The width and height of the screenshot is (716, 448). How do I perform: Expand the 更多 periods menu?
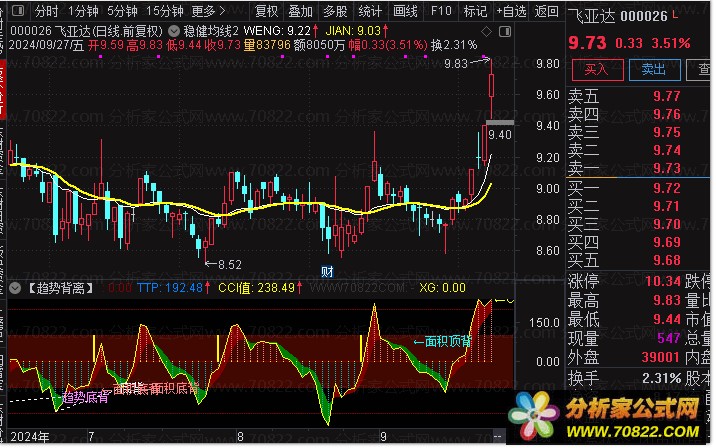[209, 11]
